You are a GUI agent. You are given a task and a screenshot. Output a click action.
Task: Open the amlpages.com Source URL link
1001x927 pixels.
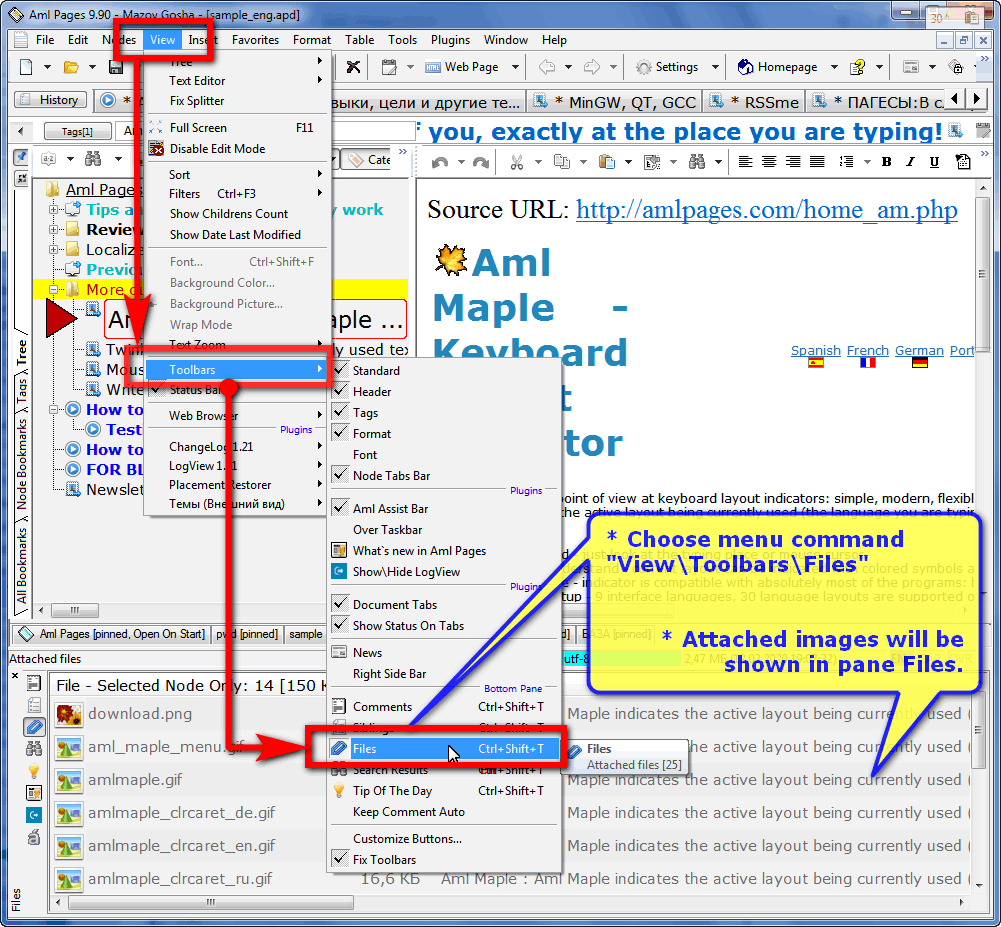pos(767,209)
